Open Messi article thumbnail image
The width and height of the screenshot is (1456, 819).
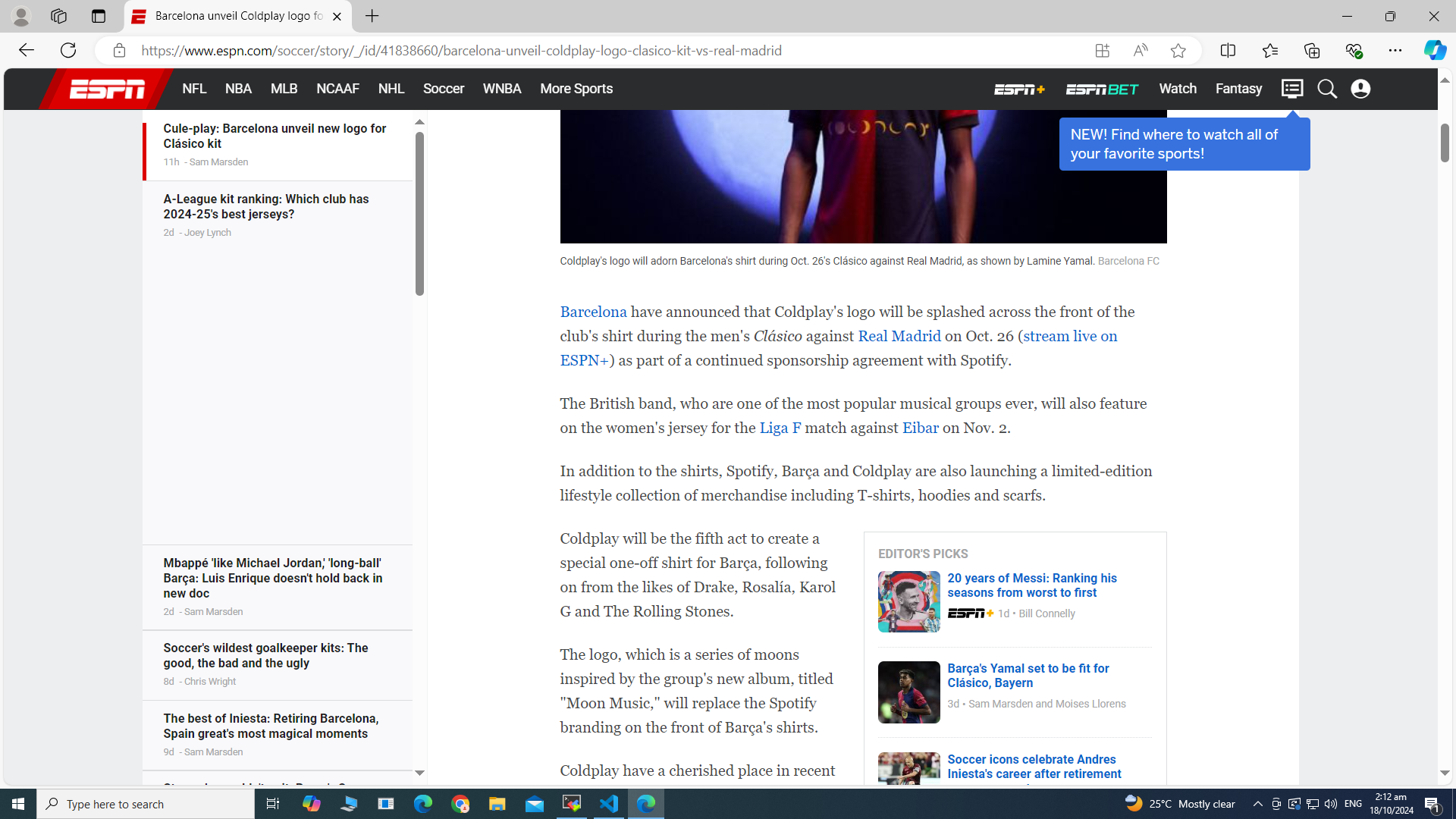click(x=908, y=601)
